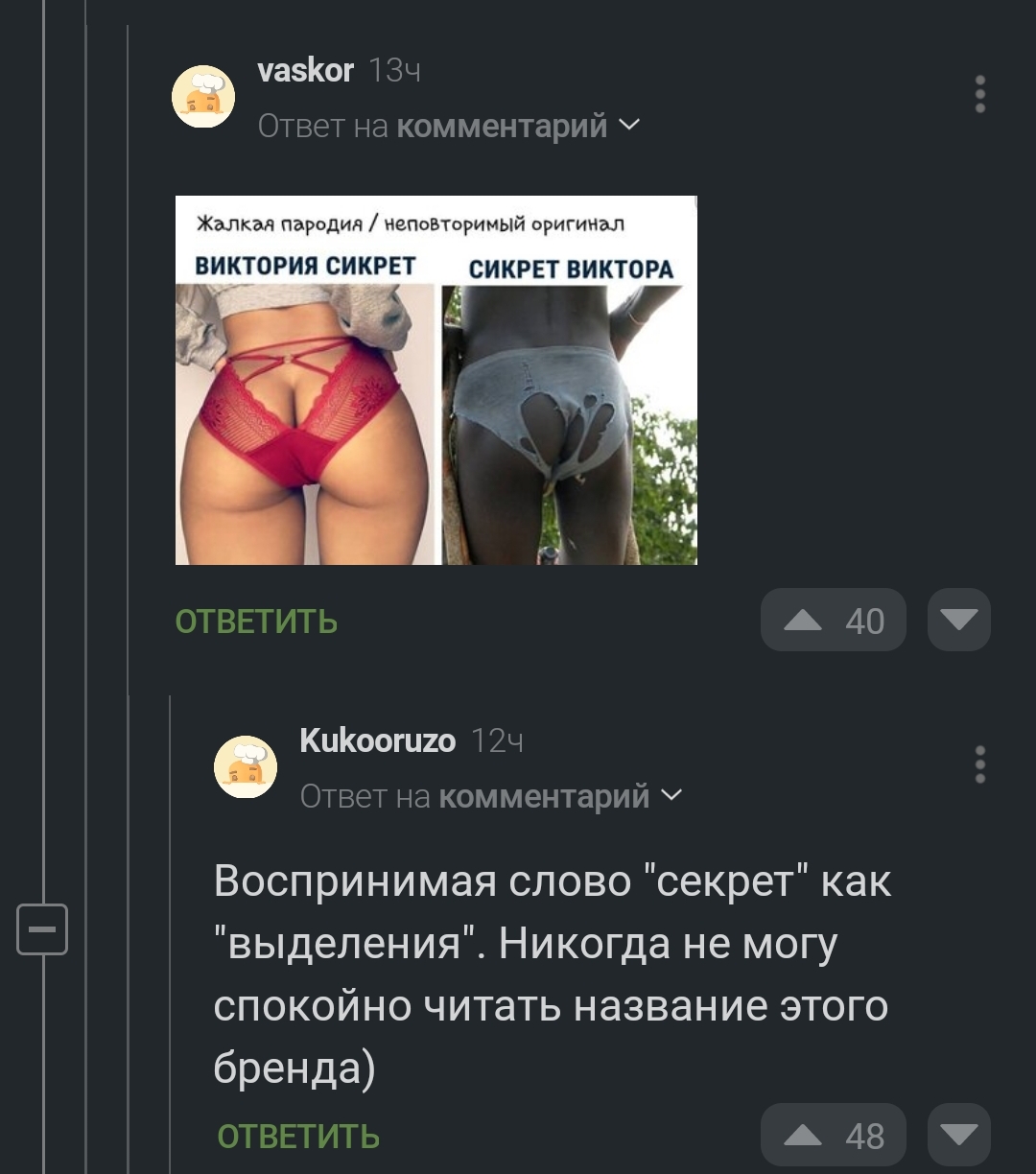This screenshot has width=1036, height=1174.
Task: Click ОТВЕТИТЬ under Kukooruzo's comment
Action: (x=298, y=1137)
